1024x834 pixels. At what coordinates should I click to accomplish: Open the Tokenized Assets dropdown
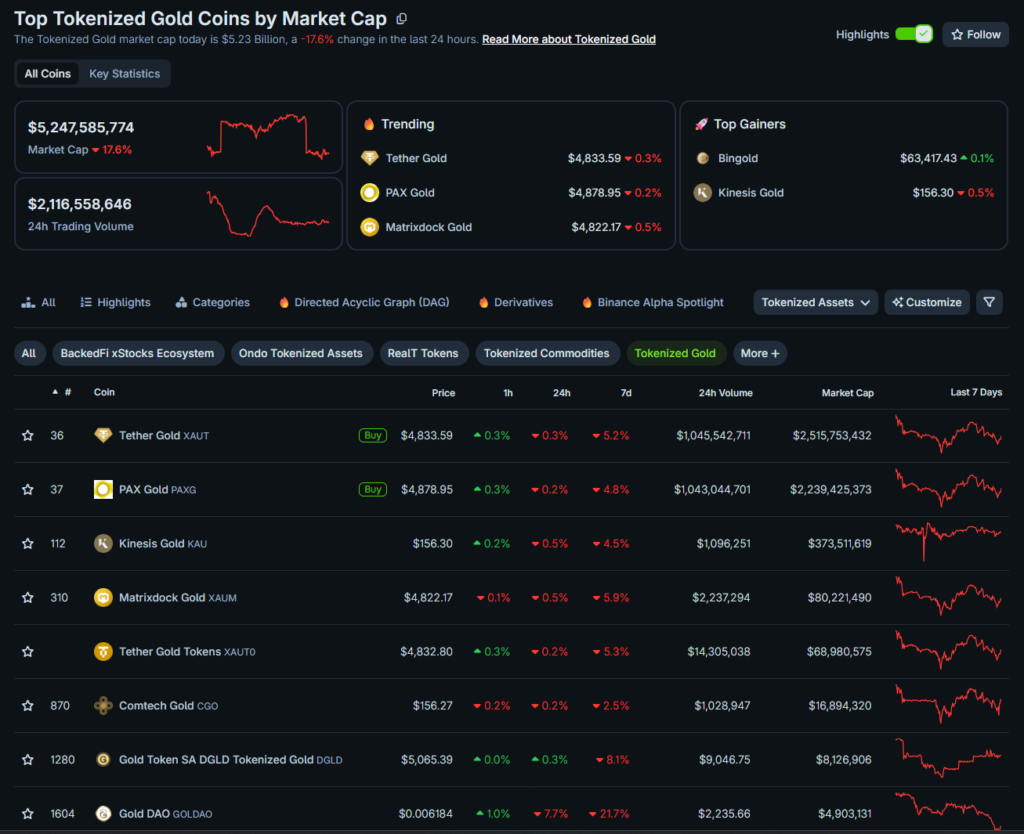pyautogui.click(x=815, y=302)
